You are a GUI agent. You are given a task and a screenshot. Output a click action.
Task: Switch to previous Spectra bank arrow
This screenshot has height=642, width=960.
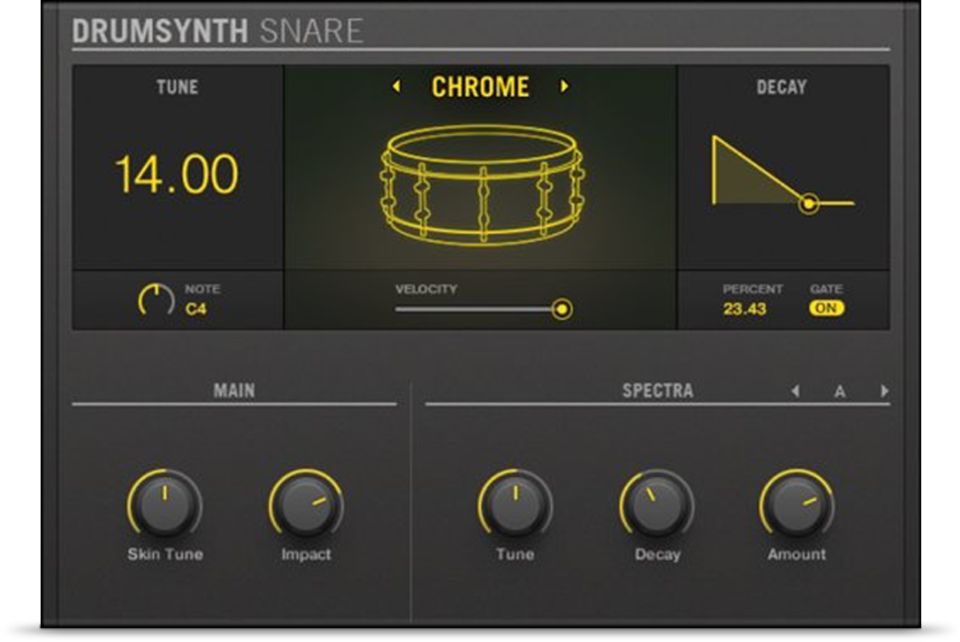click(795, 391)
